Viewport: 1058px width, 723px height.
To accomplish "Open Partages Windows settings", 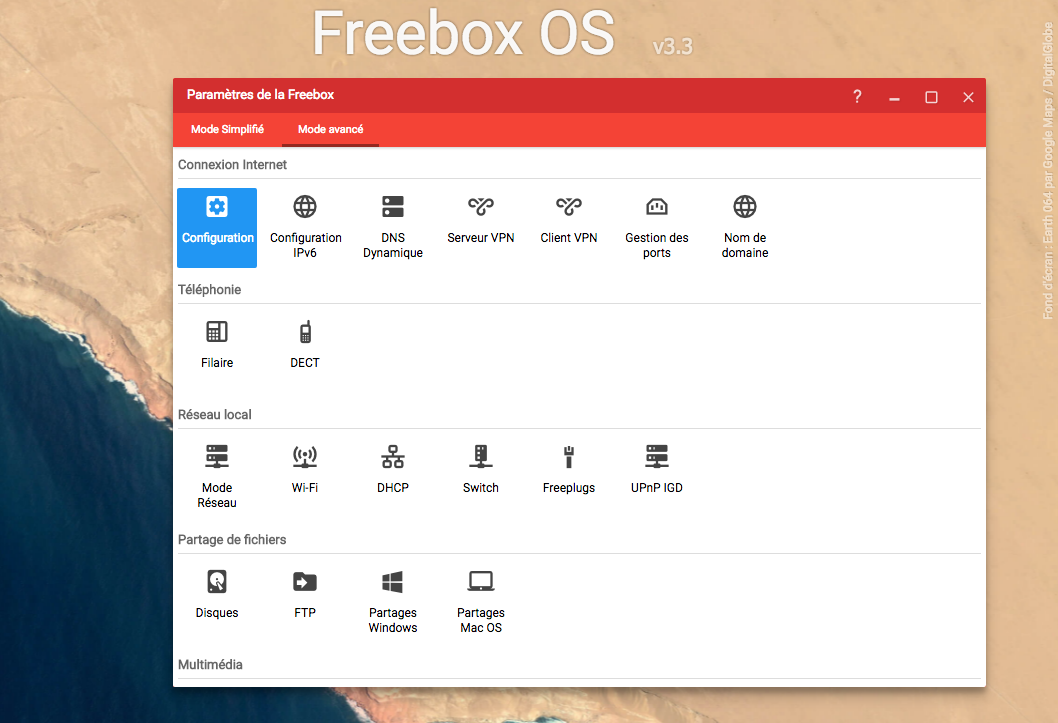I will pos(393,602).
